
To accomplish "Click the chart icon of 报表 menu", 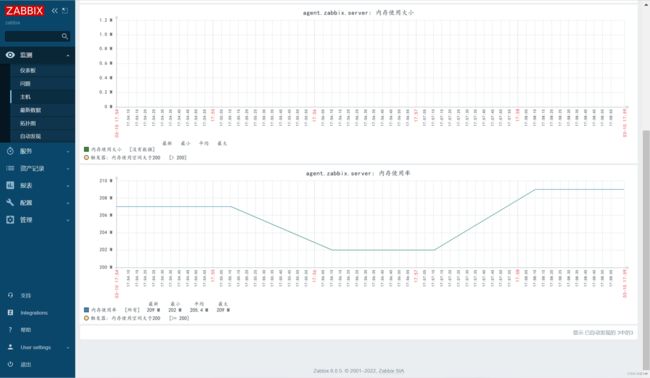I will [x=10, y=185].
